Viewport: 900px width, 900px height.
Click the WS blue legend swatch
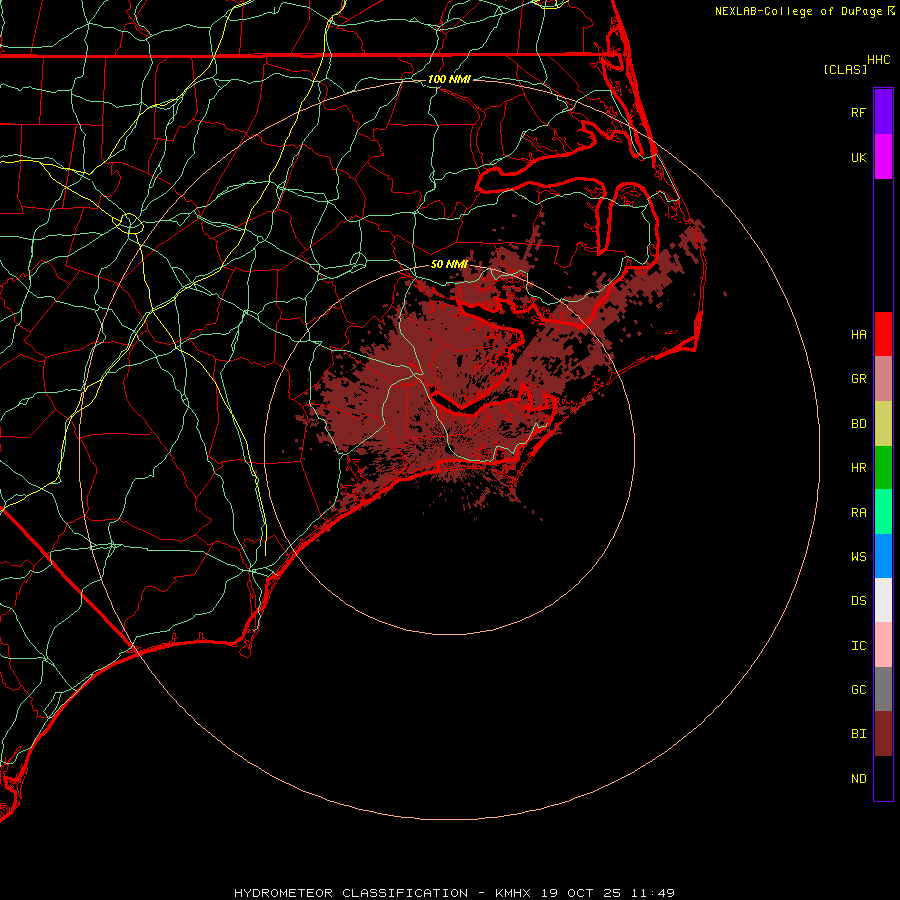(883, 556)
